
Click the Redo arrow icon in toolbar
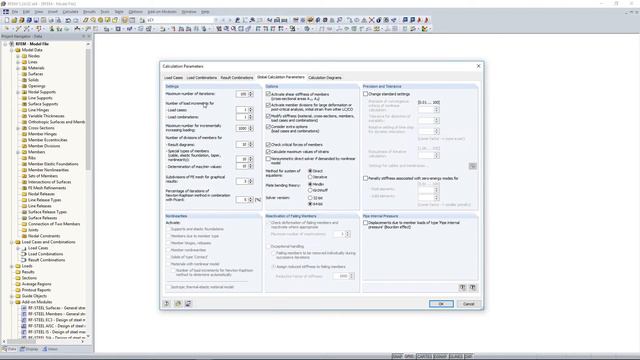(x=76, y=20)
